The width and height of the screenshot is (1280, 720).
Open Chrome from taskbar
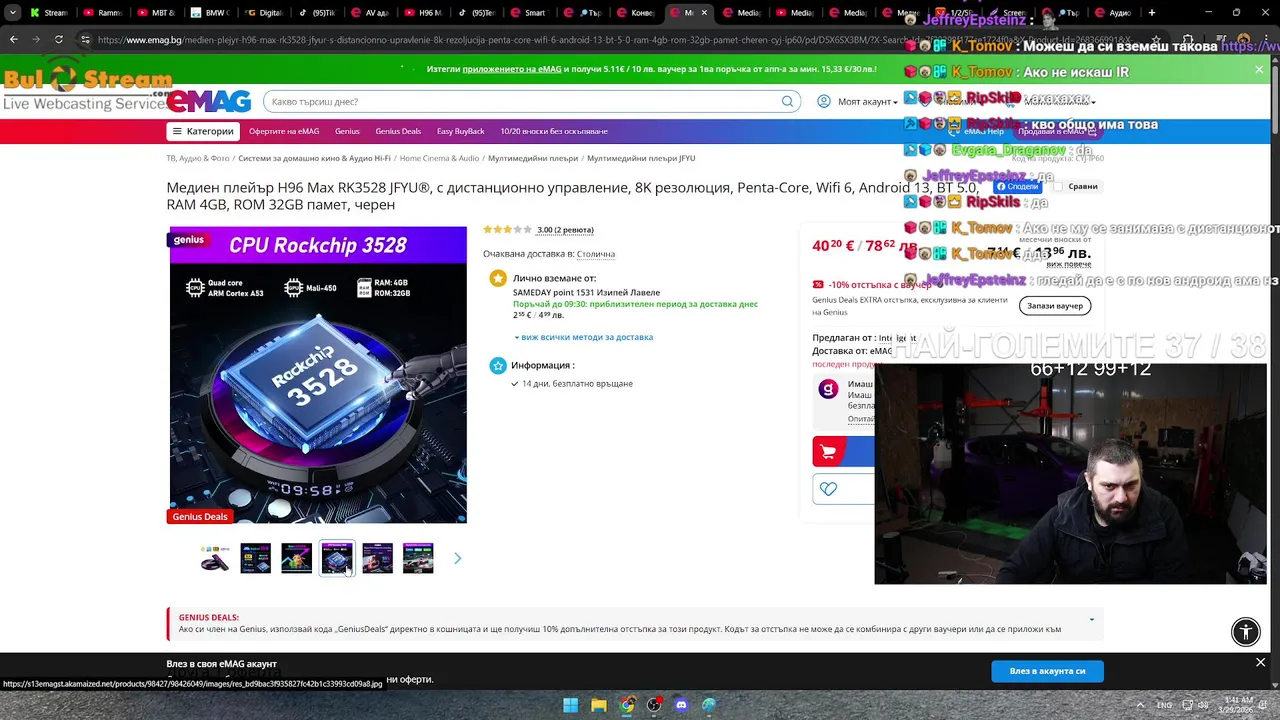point(626,705)
